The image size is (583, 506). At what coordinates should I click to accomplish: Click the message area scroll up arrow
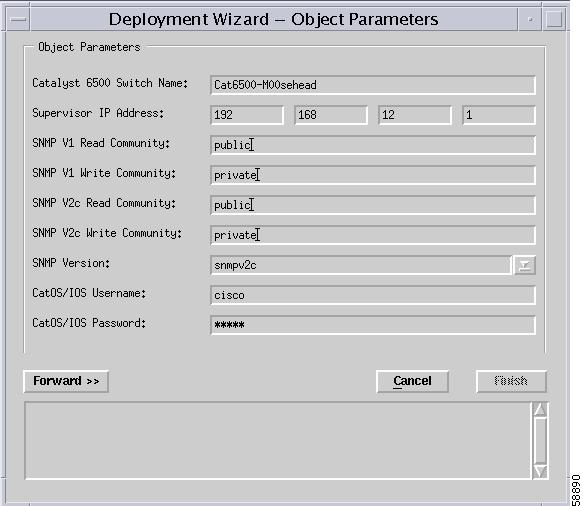pyautogui.click(x=540, y=409)
